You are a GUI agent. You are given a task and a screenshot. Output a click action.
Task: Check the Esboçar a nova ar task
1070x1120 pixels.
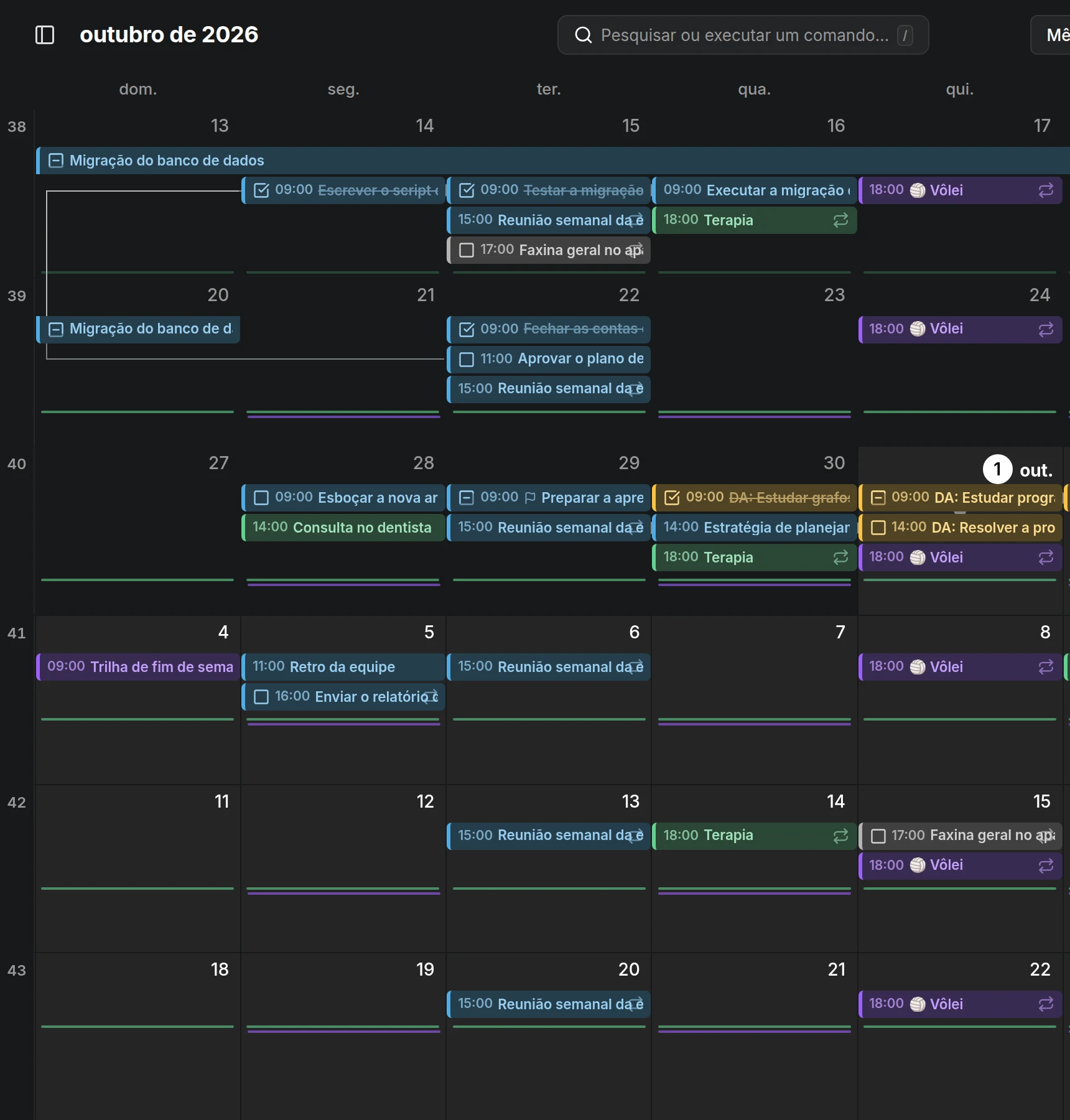(x=261, y=498)
